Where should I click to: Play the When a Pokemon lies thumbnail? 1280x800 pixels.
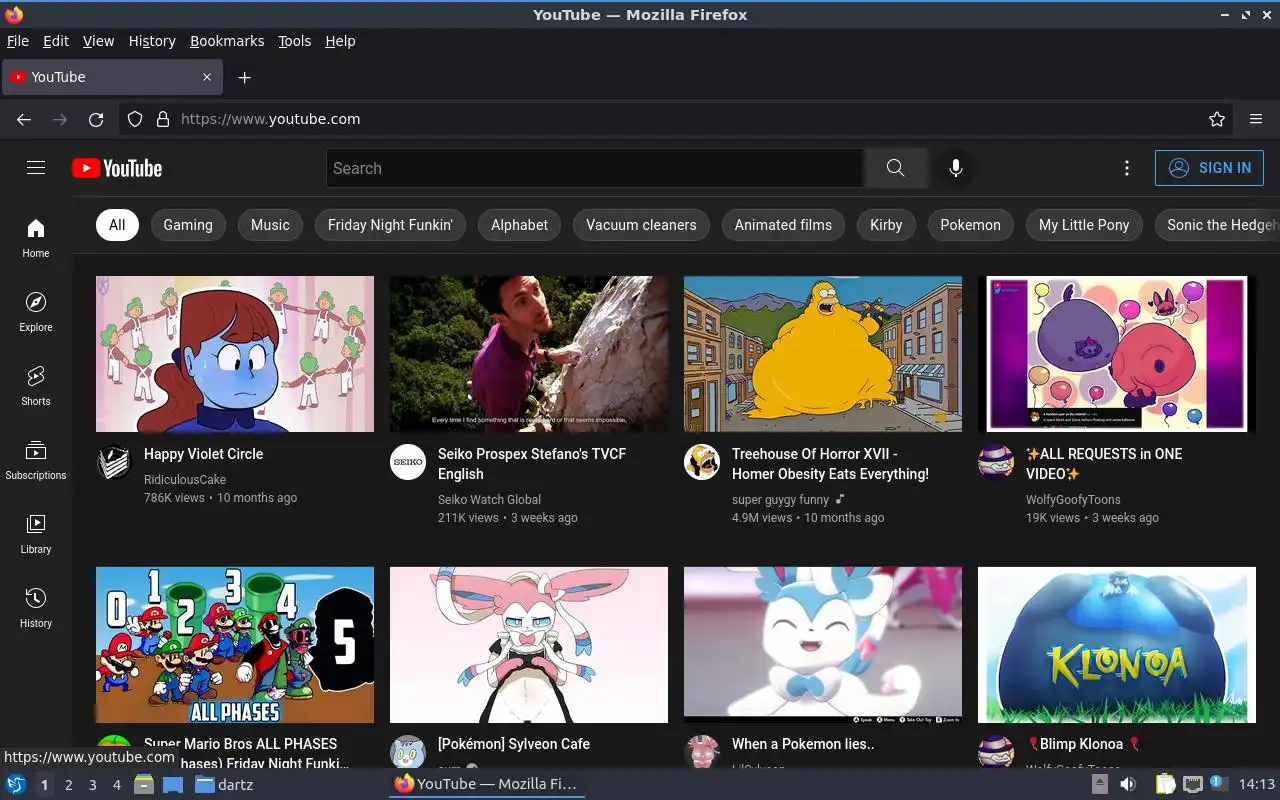click(823, 645)
